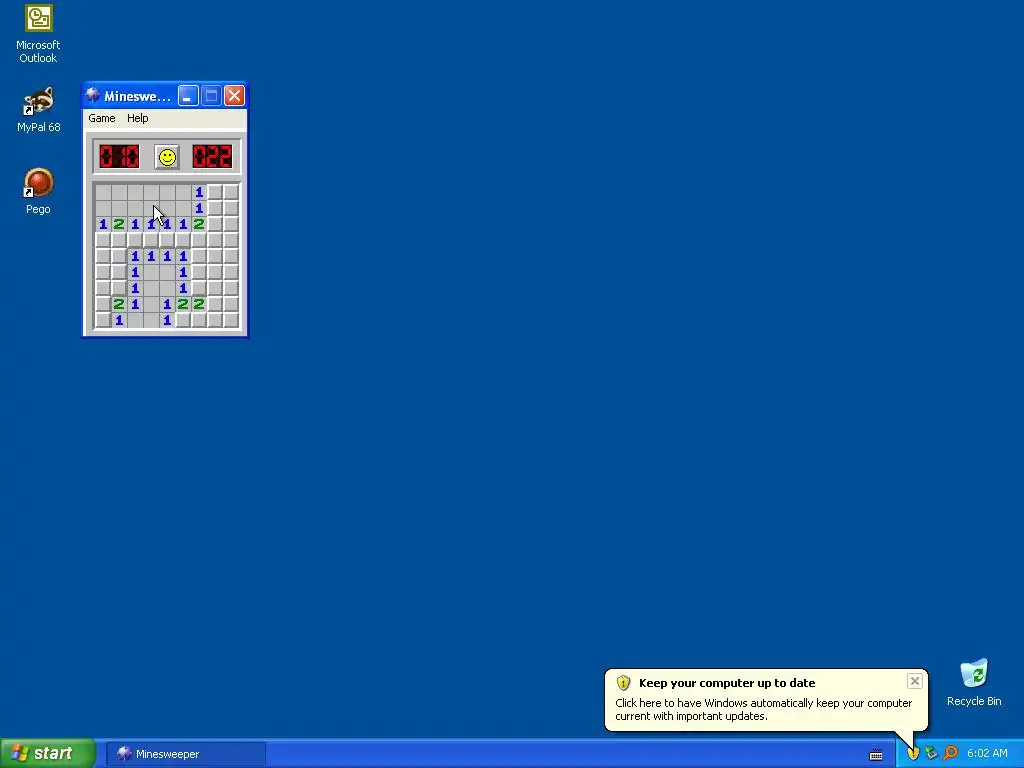This screenshot has width=1024, height=768.
Task: Click the Windows start button
Action: point(47,753)
